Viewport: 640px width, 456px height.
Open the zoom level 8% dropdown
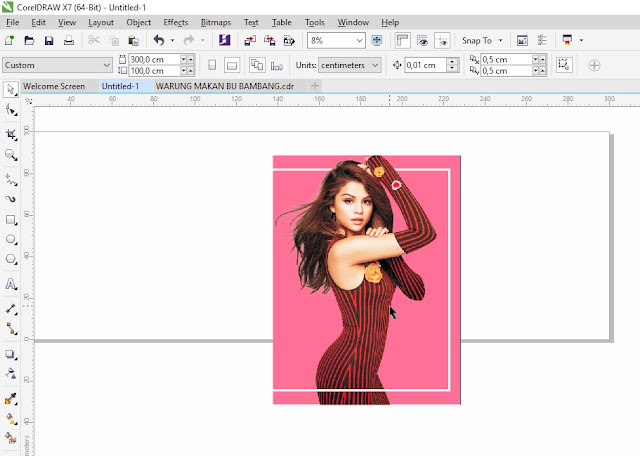[359, 40]
